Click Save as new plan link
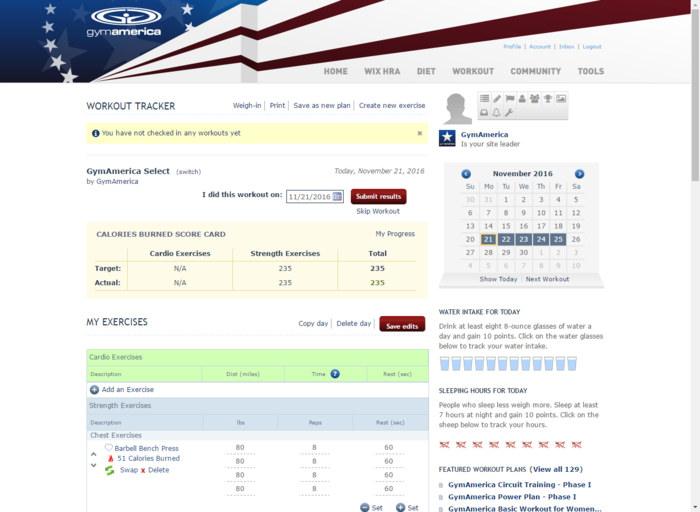Screen dimensions: 700x512 [322, 105]
